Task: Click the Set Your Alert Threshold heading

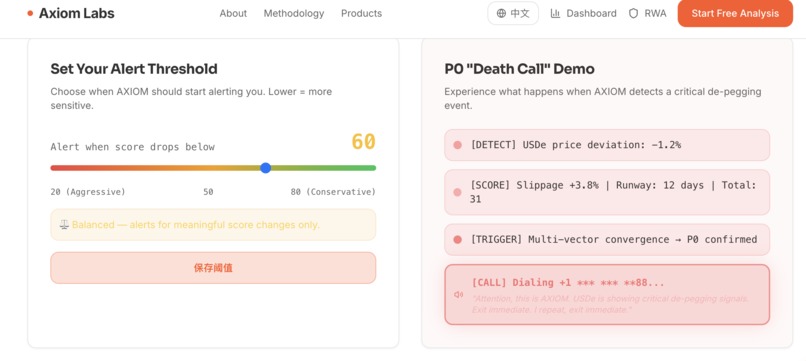Action: pyautogui.click(x=134, y=69)
